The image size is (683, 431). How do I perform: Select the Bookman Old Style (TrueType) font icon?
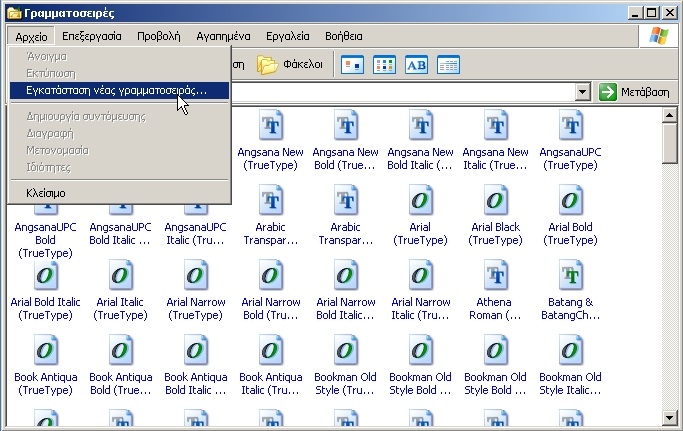tap(346, 350)
